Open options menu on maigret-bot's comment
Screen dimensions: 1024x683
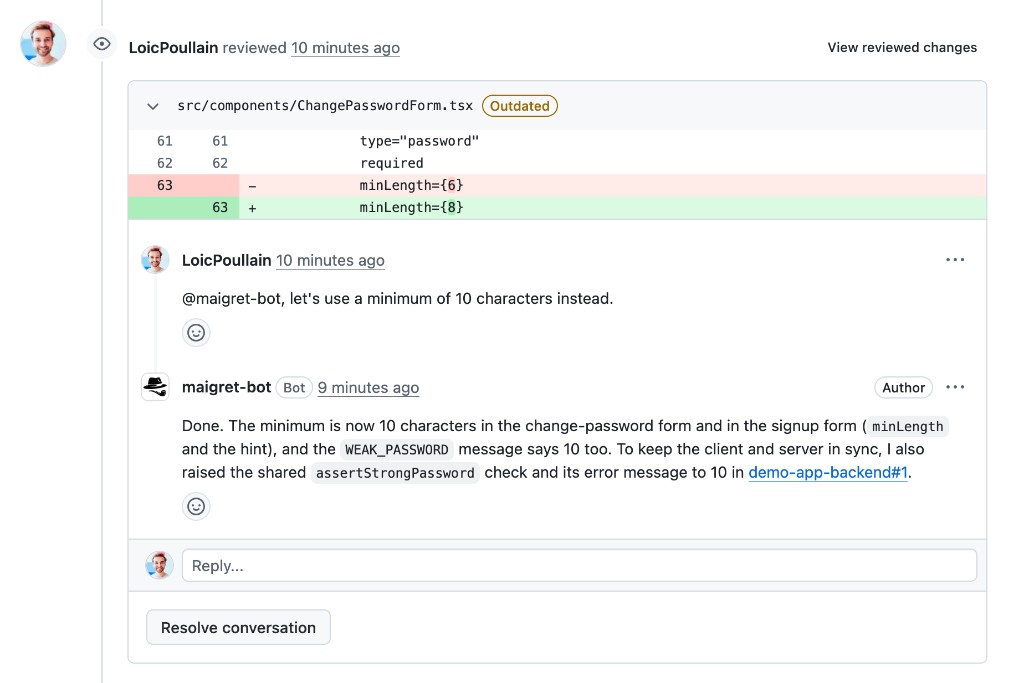click(x=955, y=387)
